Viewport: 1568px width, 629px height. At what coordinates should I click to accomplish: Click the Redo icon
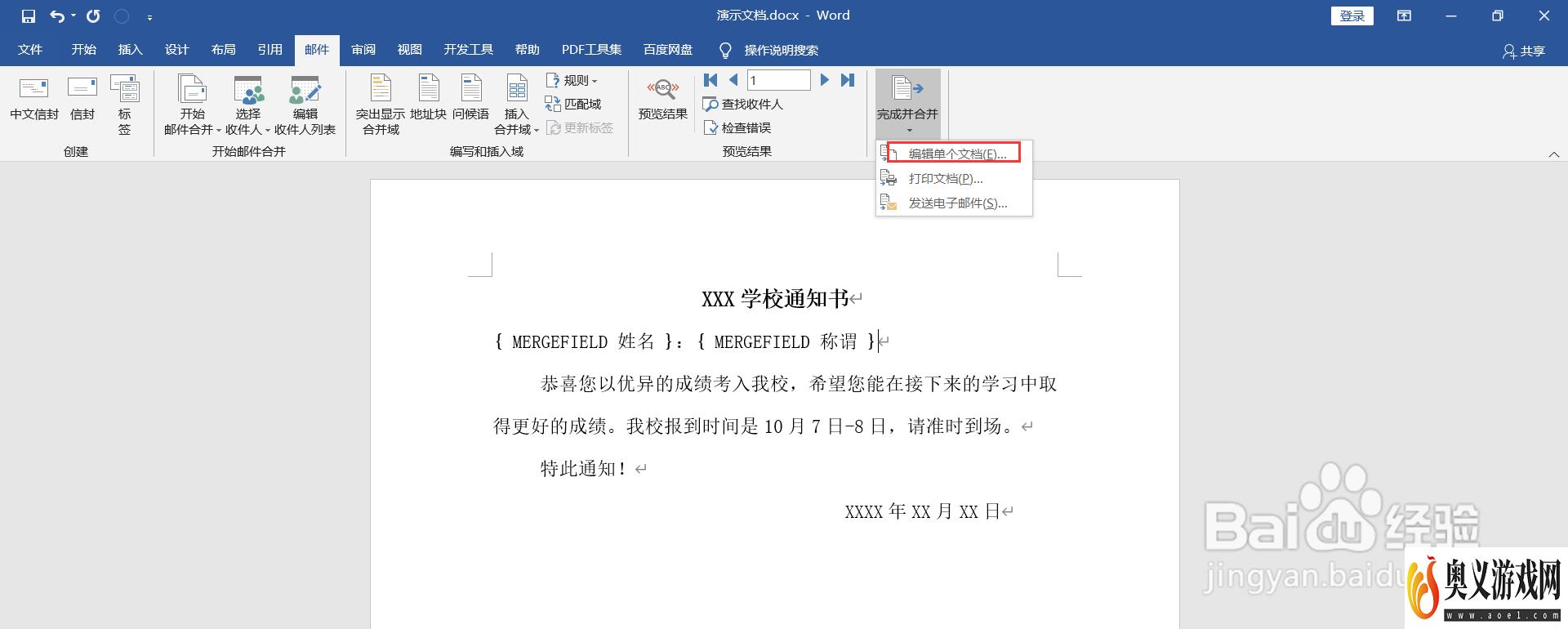click(94, 16)
